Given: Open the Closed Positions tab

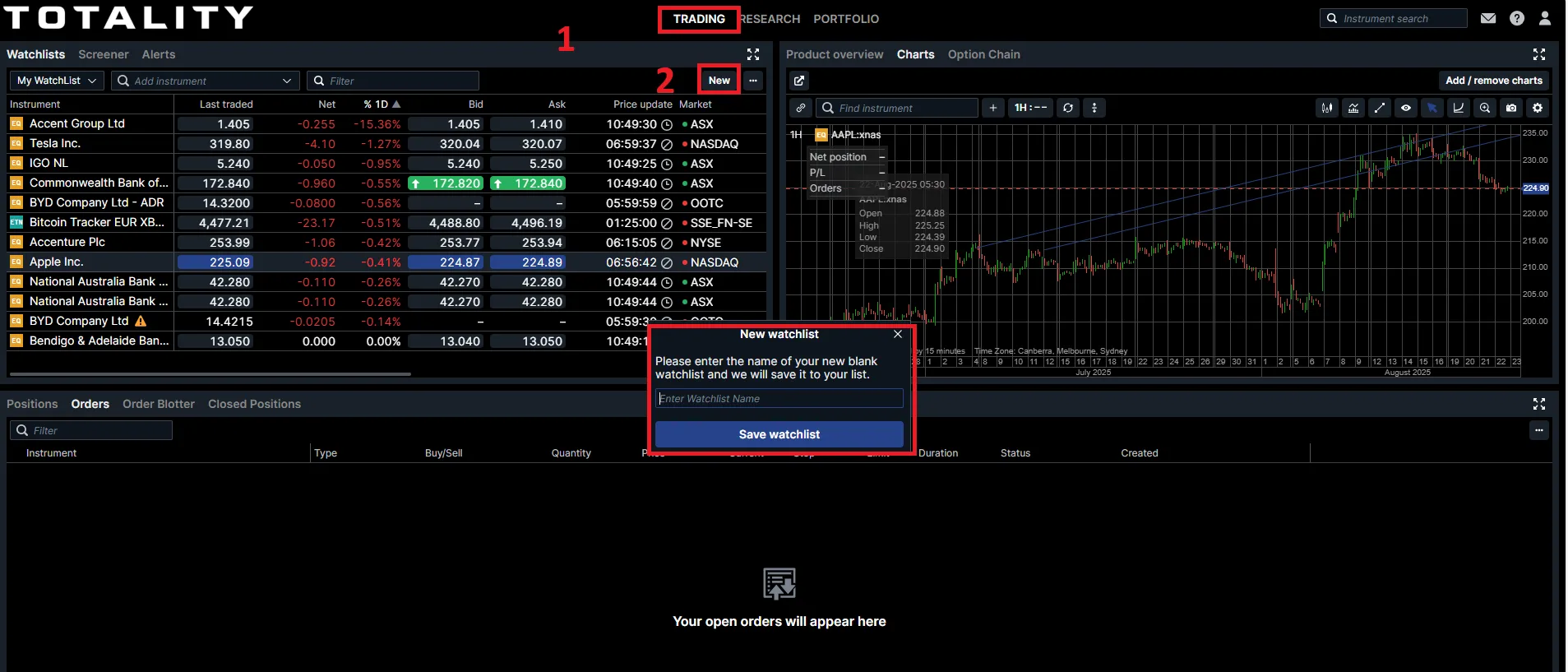Looking at the screenshot, I should (254, 404).
